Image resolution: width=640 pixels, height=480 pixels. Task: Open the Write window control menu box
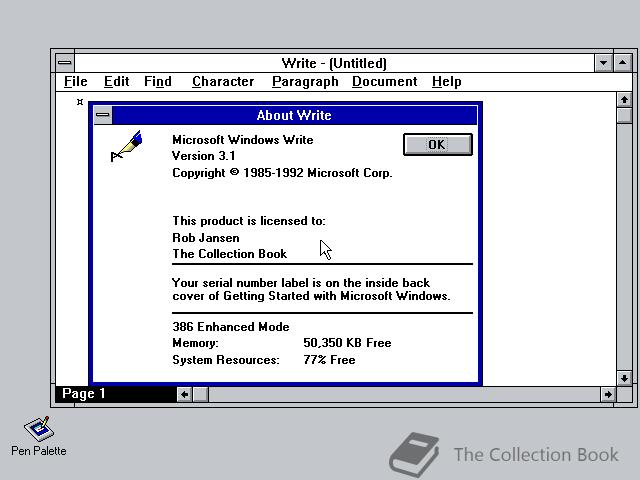pyautogui.click(x=65, y=63)
